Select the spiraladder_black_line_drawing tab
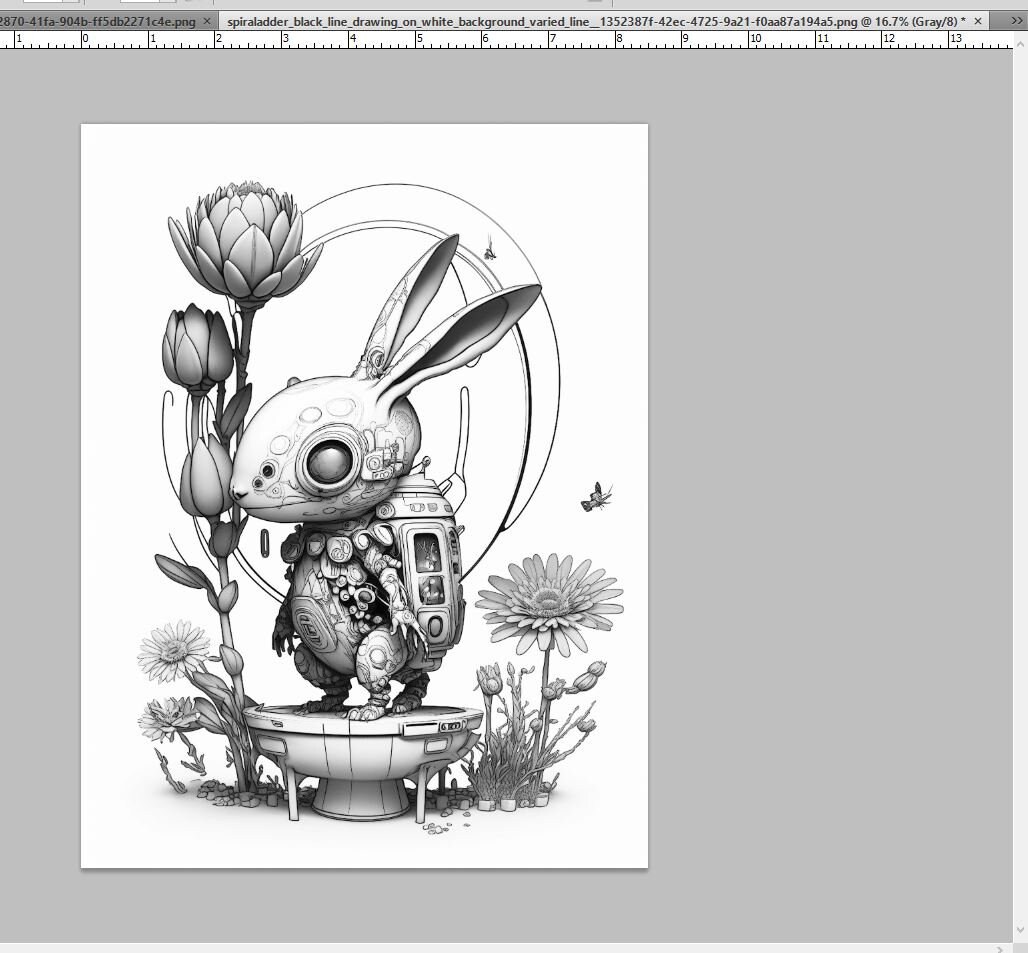Image resolution: width=1028 pixels, height=953 pixels. [596, 22]
